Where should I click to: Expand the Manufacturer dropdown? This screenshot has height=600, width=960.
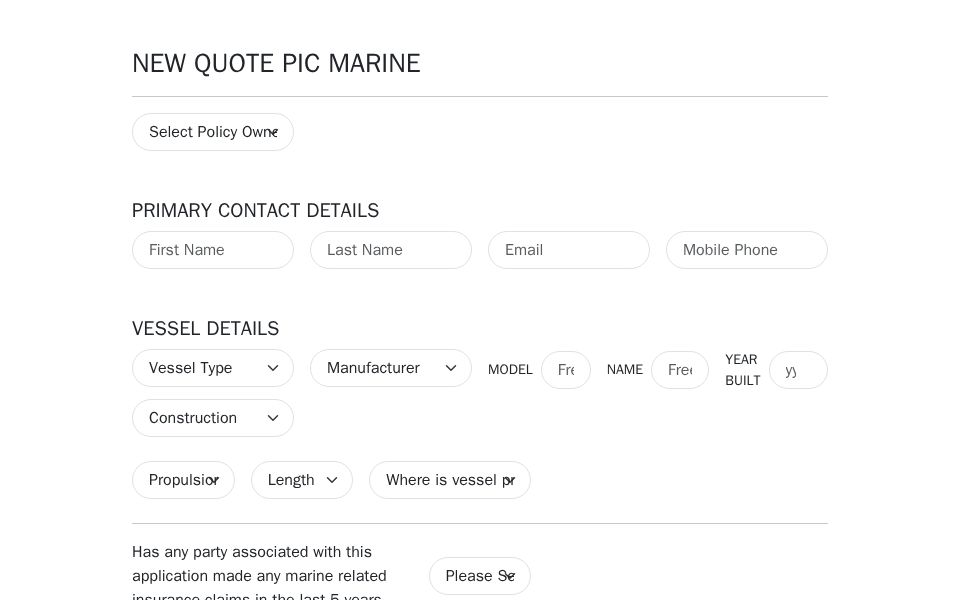[391, 368]
